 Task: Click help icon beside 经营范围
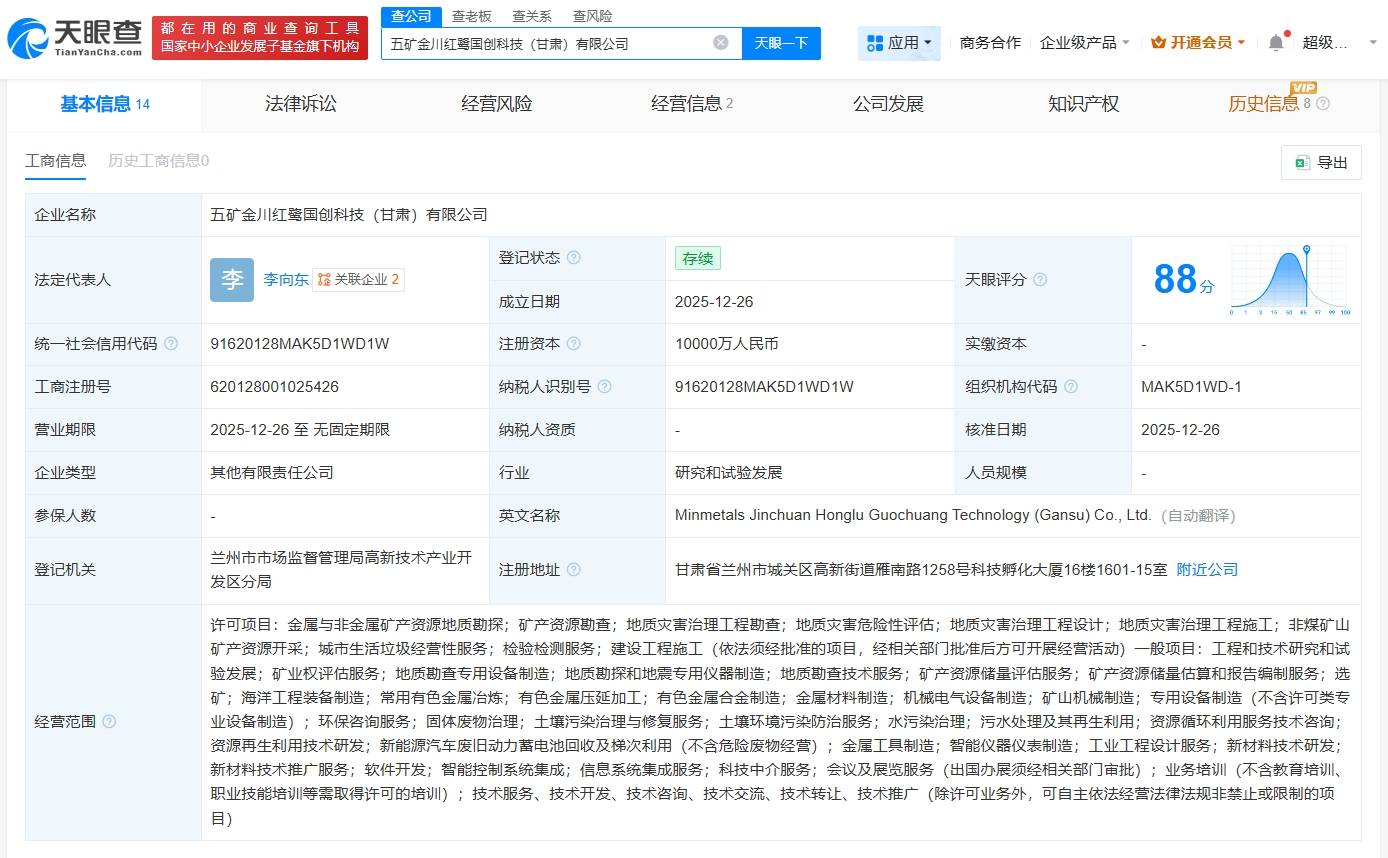coord(109,722)
